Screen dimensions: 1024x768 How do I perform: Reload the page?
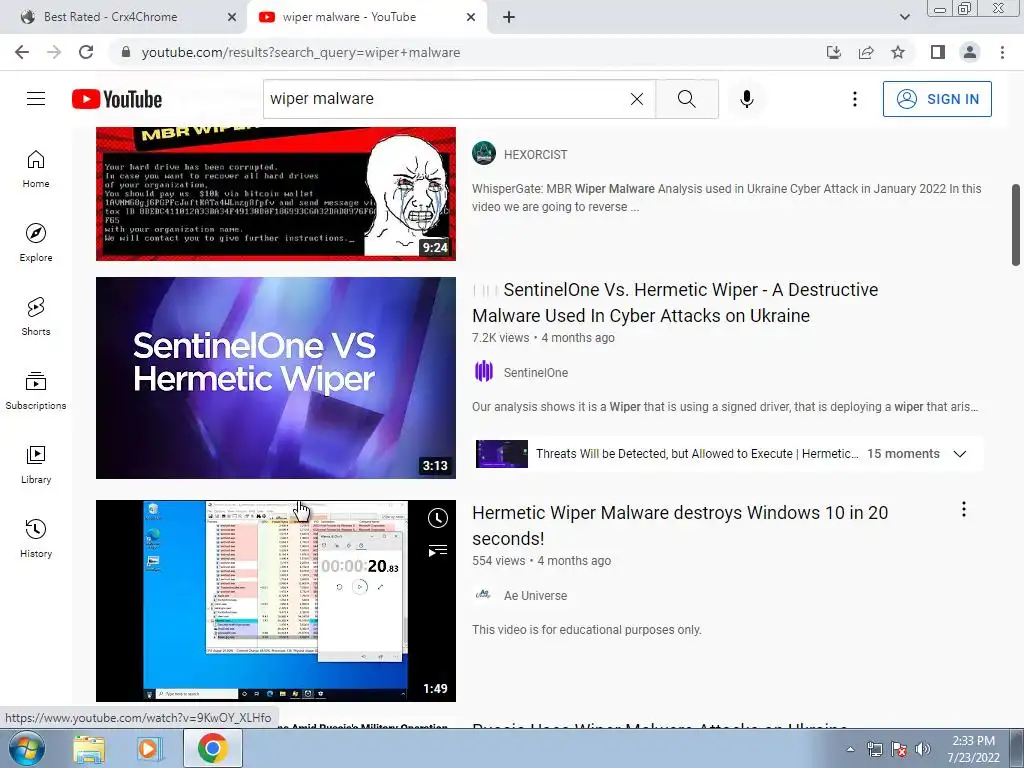[86, 52]
